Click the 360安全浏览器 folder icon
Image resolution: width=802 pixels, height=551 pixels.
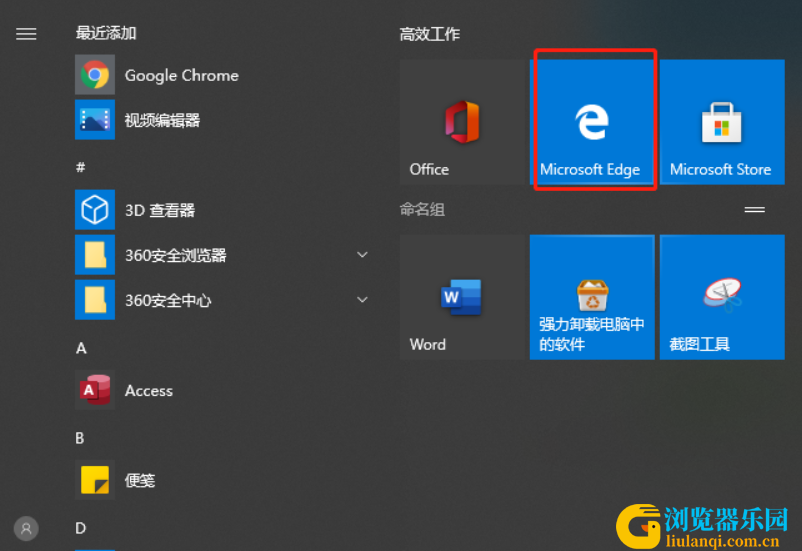[95, 255]
